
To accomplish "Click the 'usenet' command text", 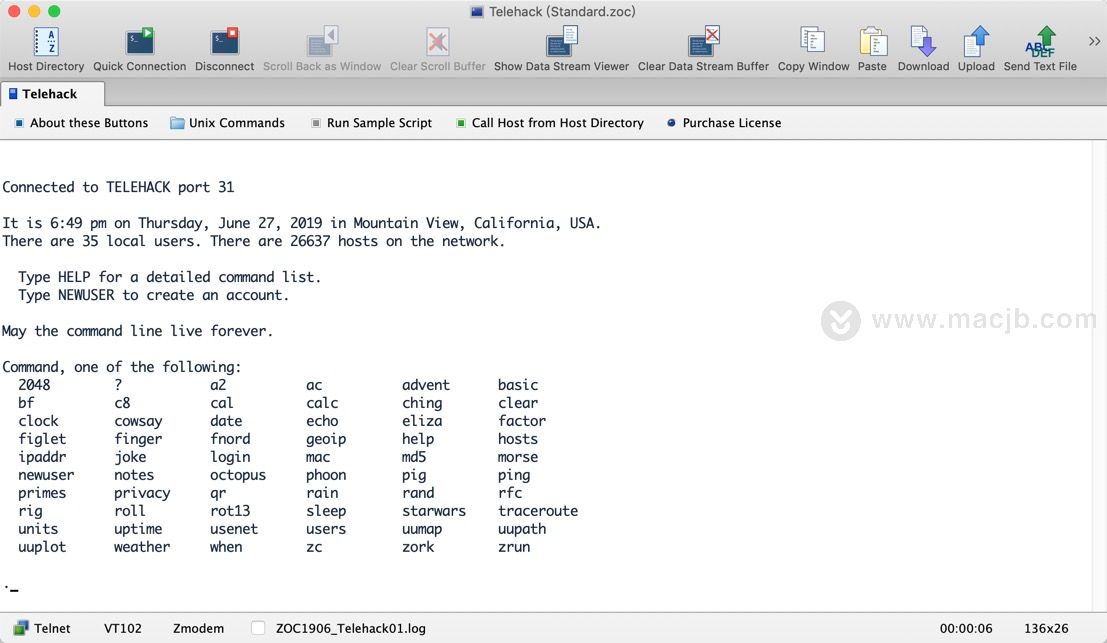I will tap(234, 529).
